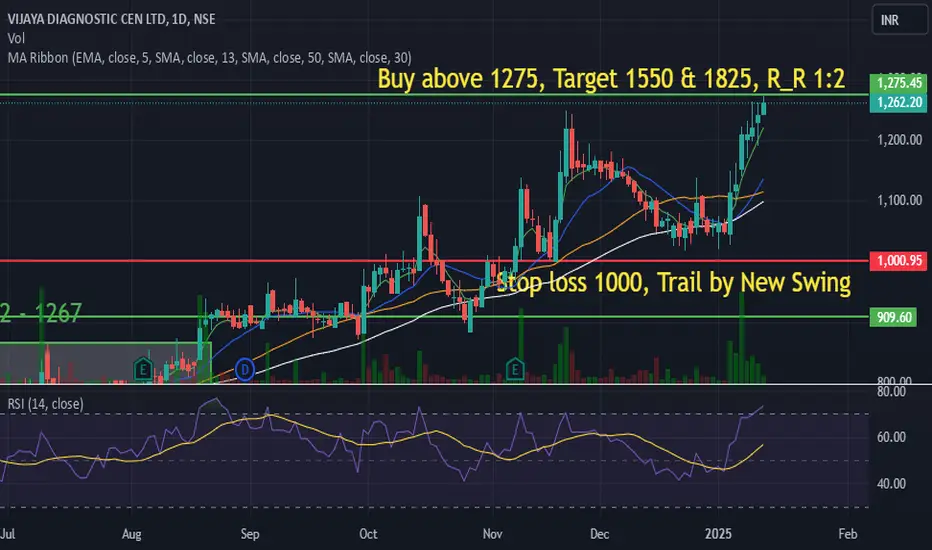Click the earnings E marker near August
The width and height of the screenshot is (932, 550).
pos(143,369)
